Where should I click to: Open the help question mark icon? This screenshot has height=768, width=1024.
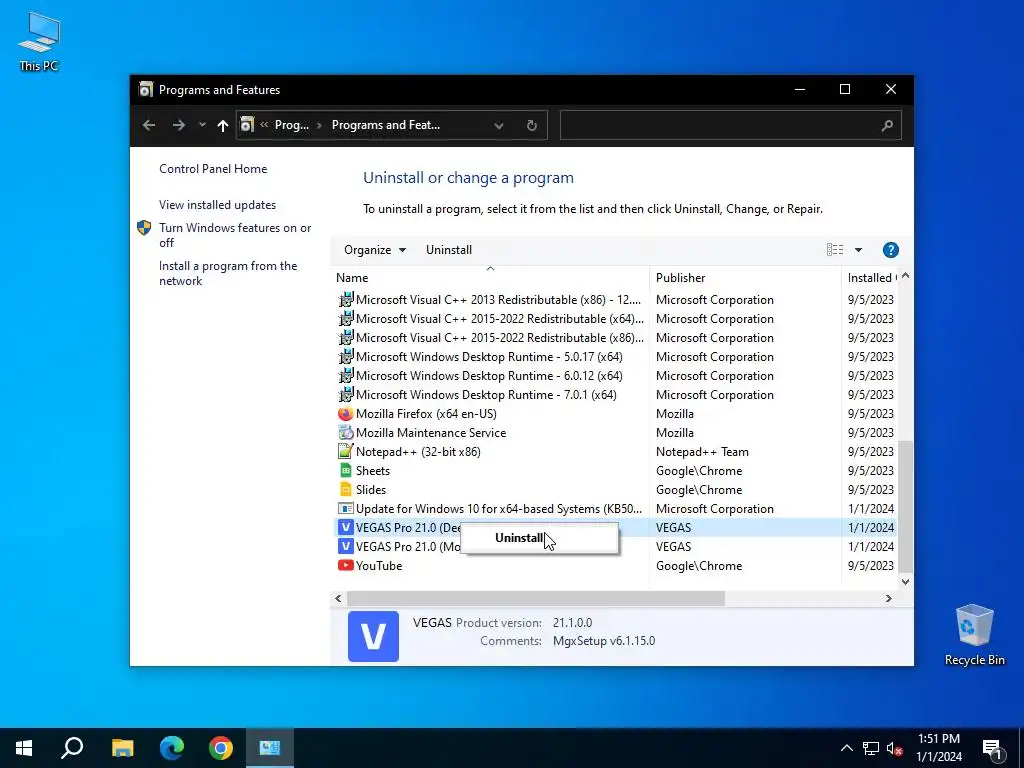890,249
